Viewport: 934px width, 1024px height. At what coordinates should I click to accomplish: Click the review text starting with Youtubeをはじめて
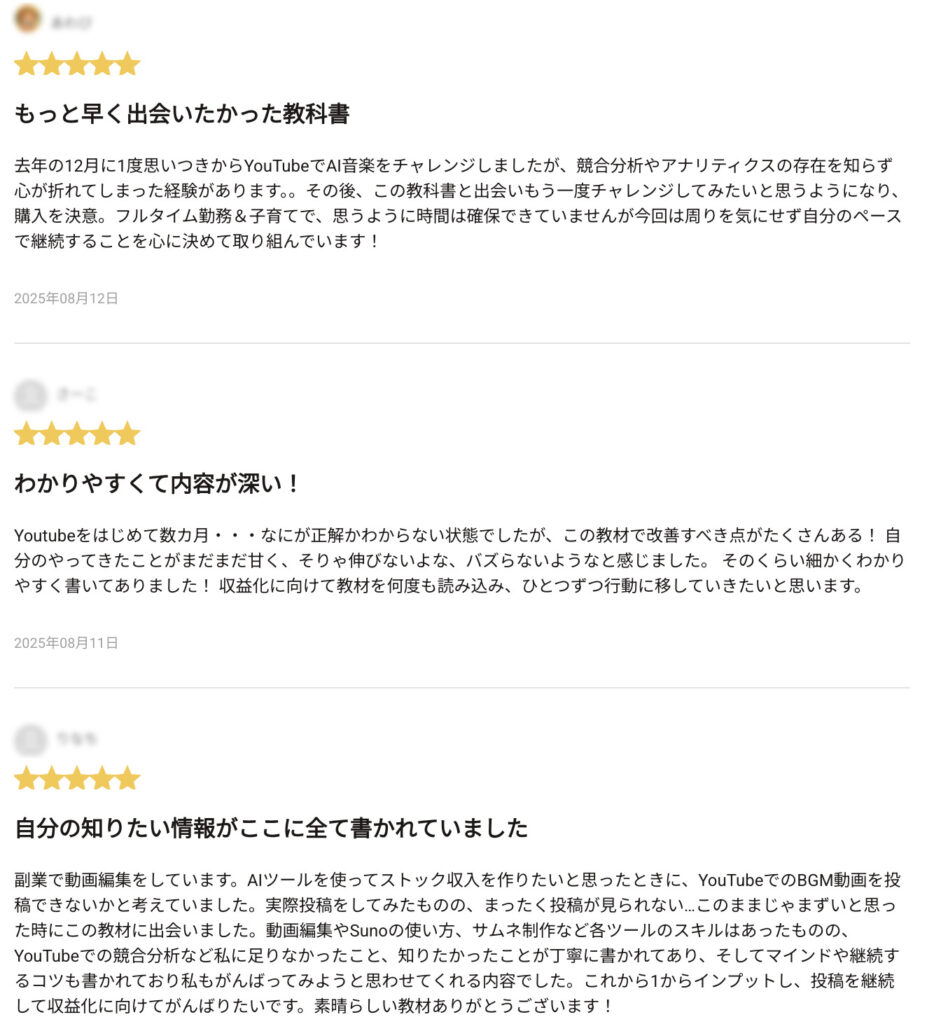(x=459, y=560)
